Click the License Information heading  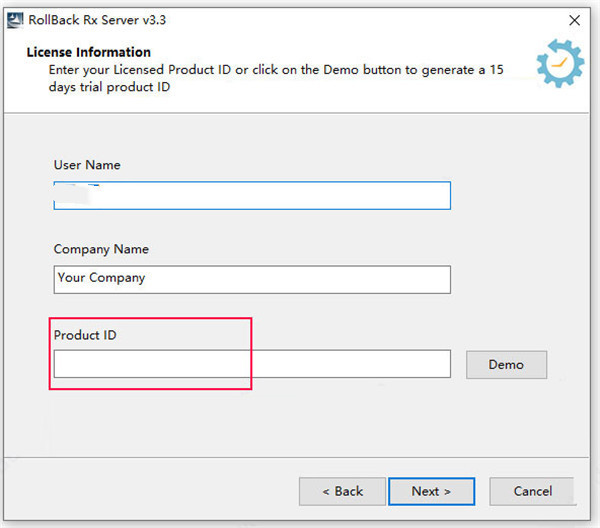pyautogui.click(x=88, y=52)
